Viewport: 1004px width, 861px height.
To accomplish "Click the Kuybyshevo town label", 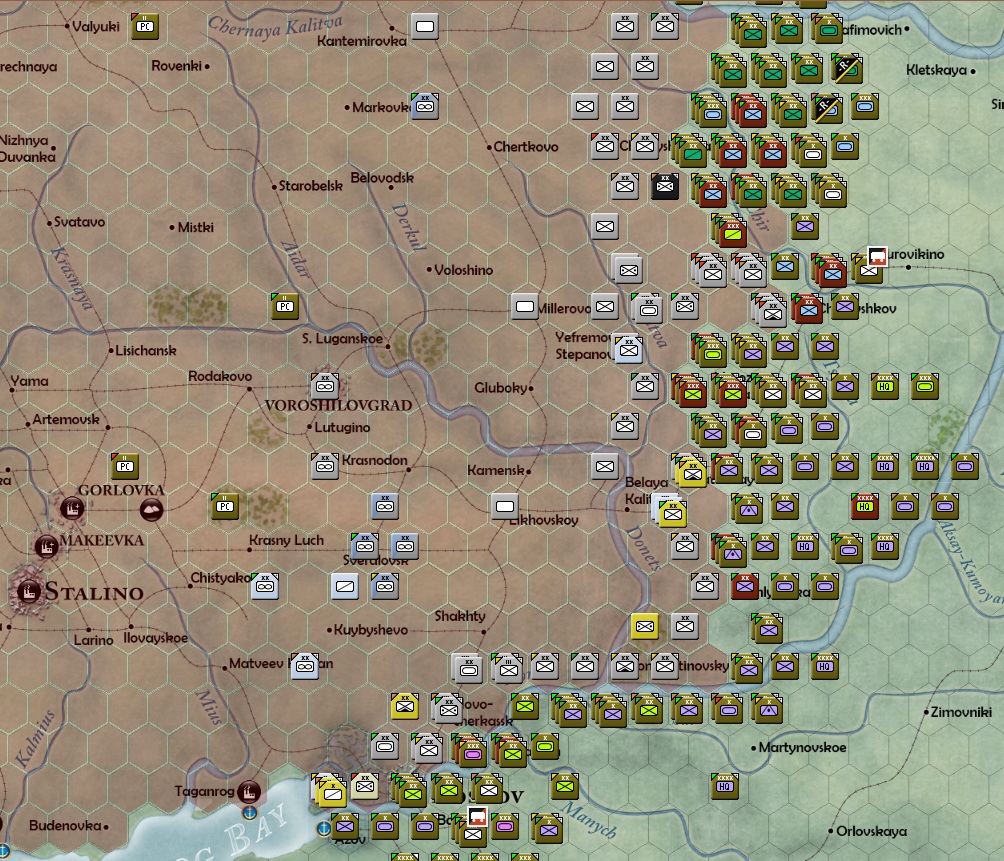I will [x=371, y=630].
